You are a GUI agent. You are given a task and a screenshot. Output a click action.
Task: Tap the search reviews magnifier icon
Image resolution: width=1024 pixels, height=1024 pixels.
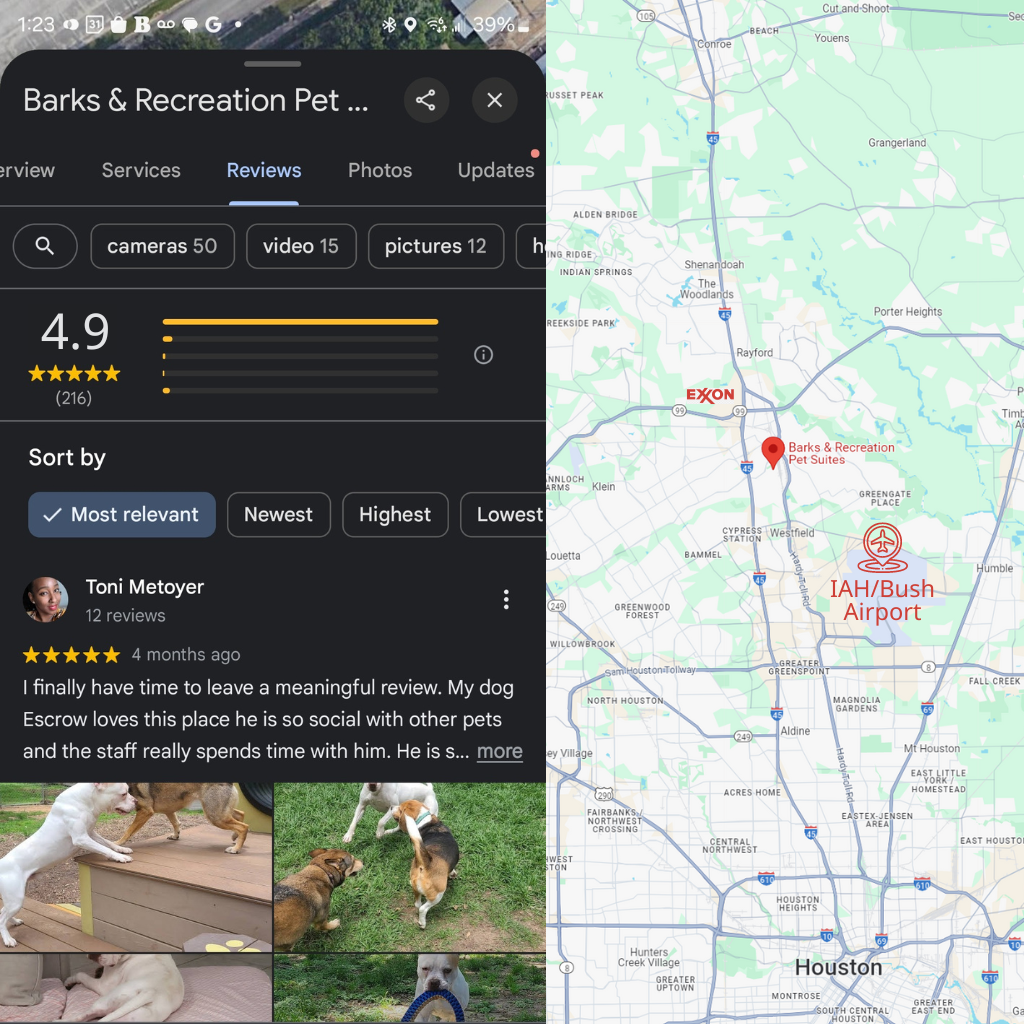[x=45, y=246]
